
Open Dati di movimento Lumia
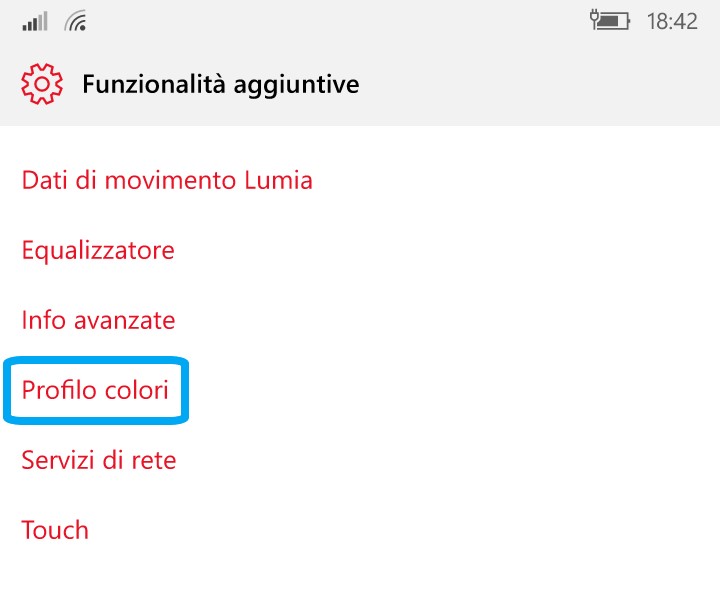pos(167,180)
